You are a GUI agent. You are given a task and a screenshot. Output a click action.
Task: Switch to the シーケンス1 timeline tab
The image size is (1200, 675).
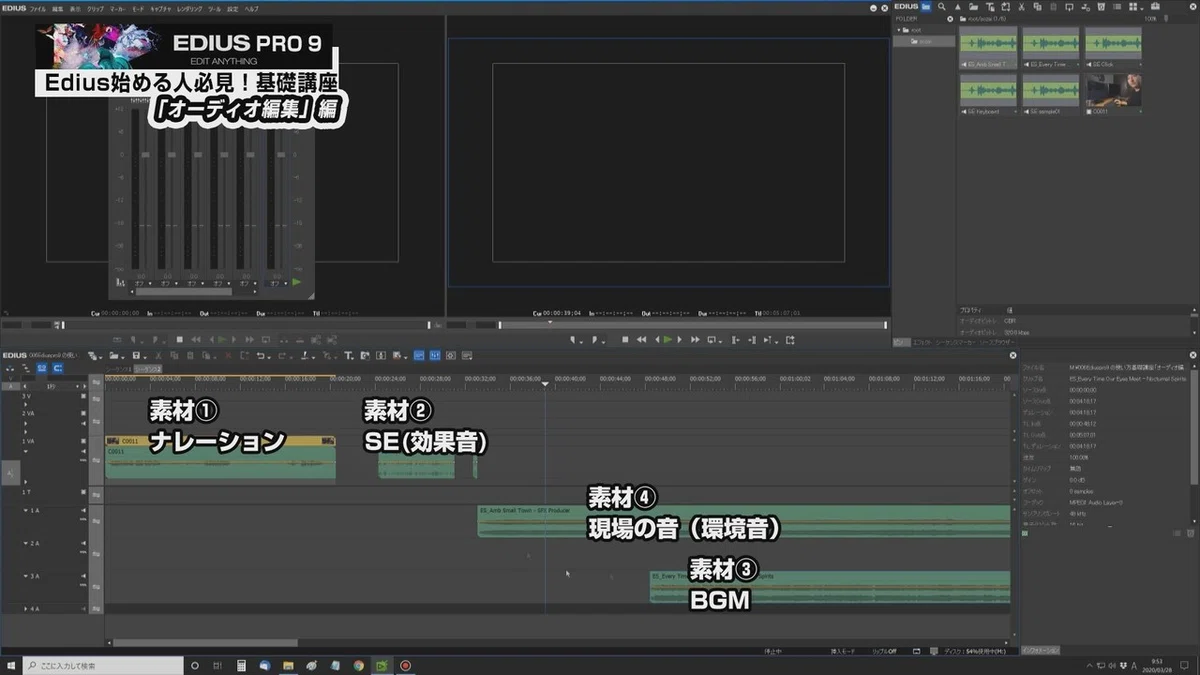point(118,370)
